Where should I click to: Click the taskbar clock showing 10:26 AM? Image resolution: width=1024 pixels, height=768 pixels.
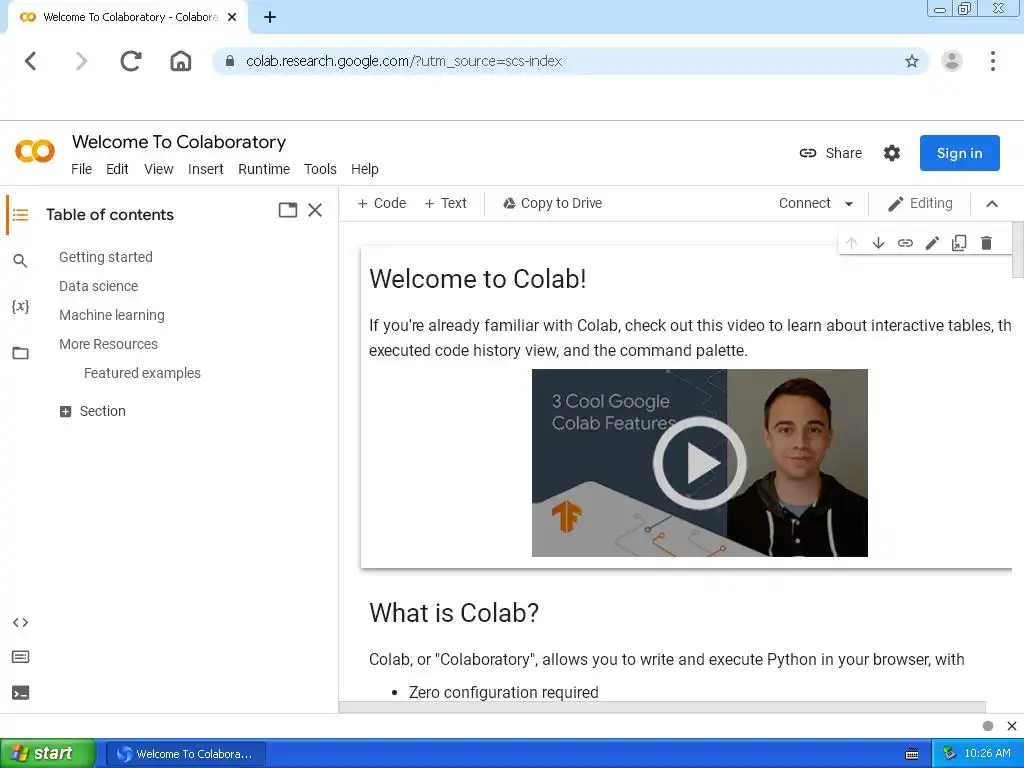click(x=987, y=754)
